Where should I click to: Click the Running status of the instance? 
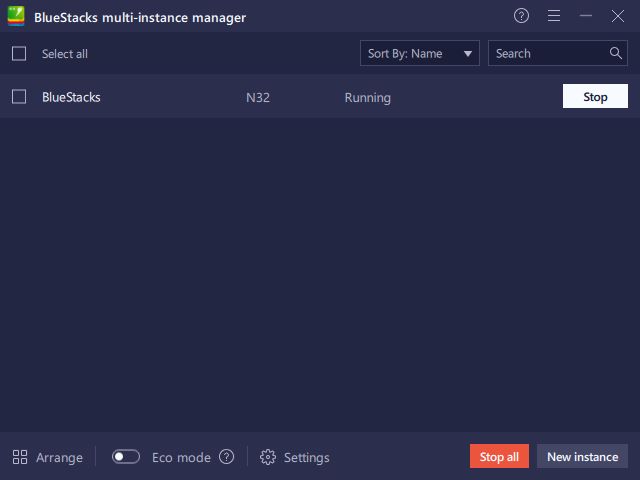click(367, 97)
